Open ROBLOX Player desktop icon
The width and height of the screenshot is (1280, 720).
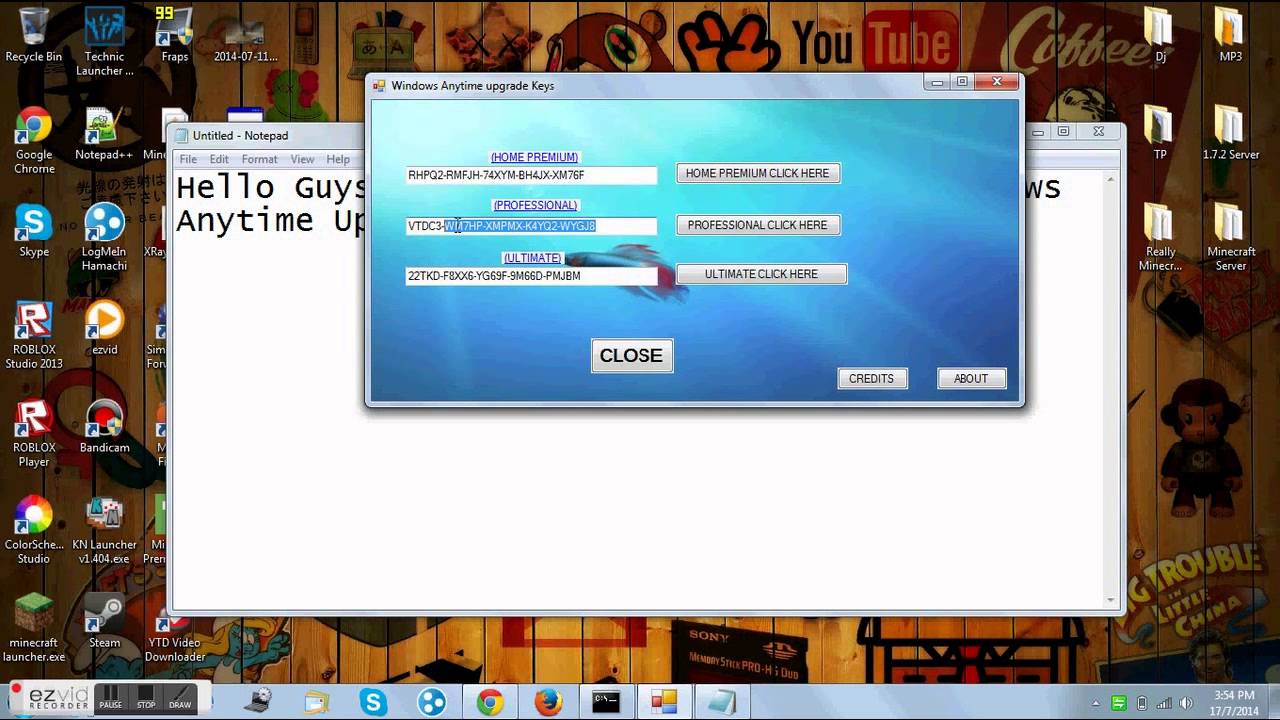tap(33, 433)
